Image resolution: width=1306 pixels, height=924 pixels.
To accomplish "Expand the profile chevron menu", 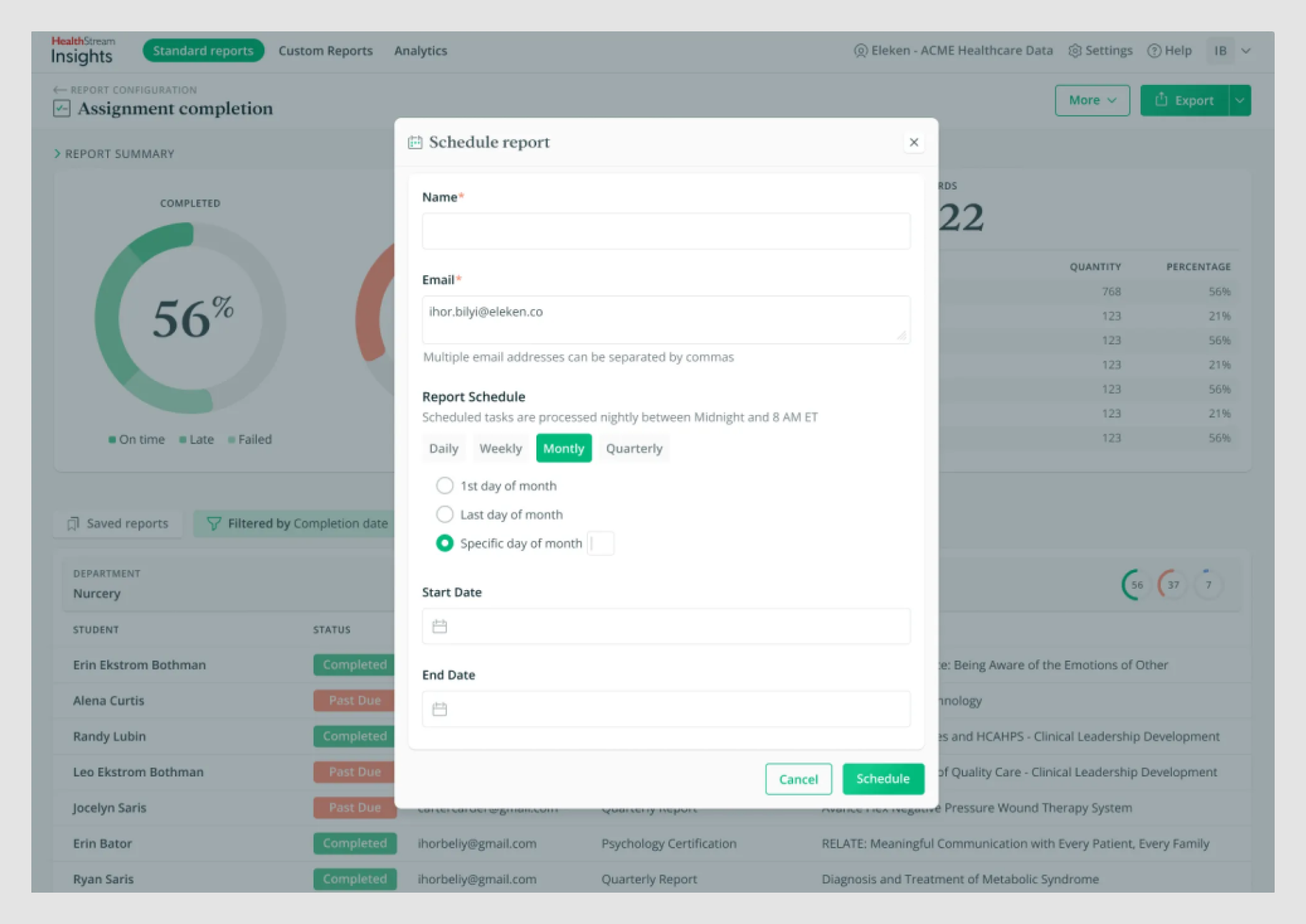I will pos(1246,50).
